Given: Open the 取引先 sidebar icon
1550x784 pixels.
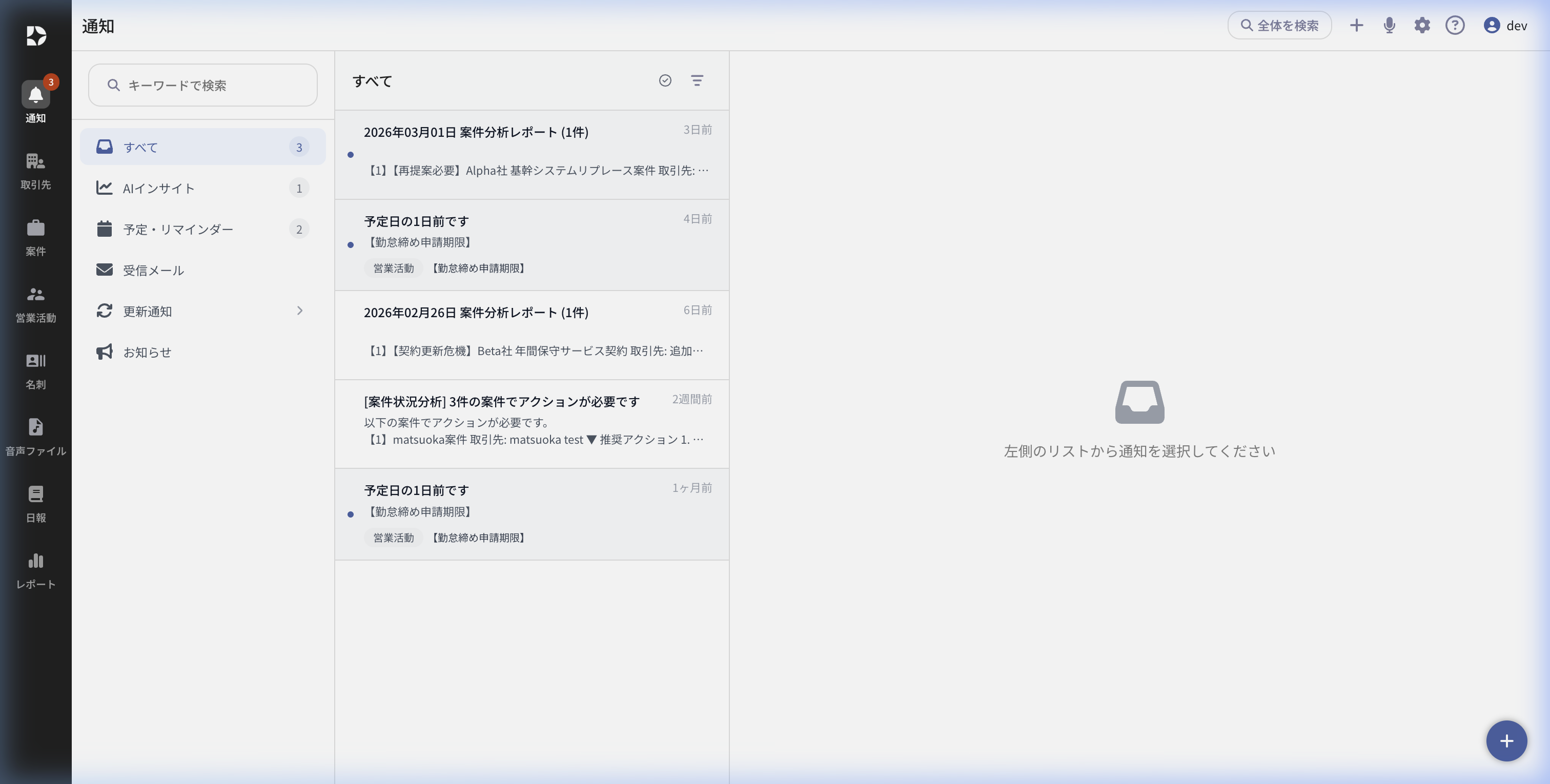Looking at the screenshot, I should (x=35, y=170).
